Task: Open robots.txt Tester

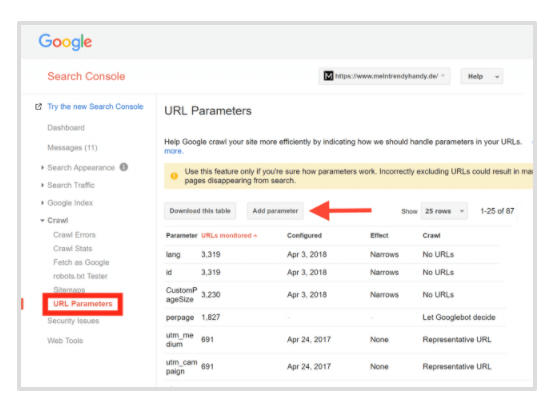Action: tap(80, 276)
